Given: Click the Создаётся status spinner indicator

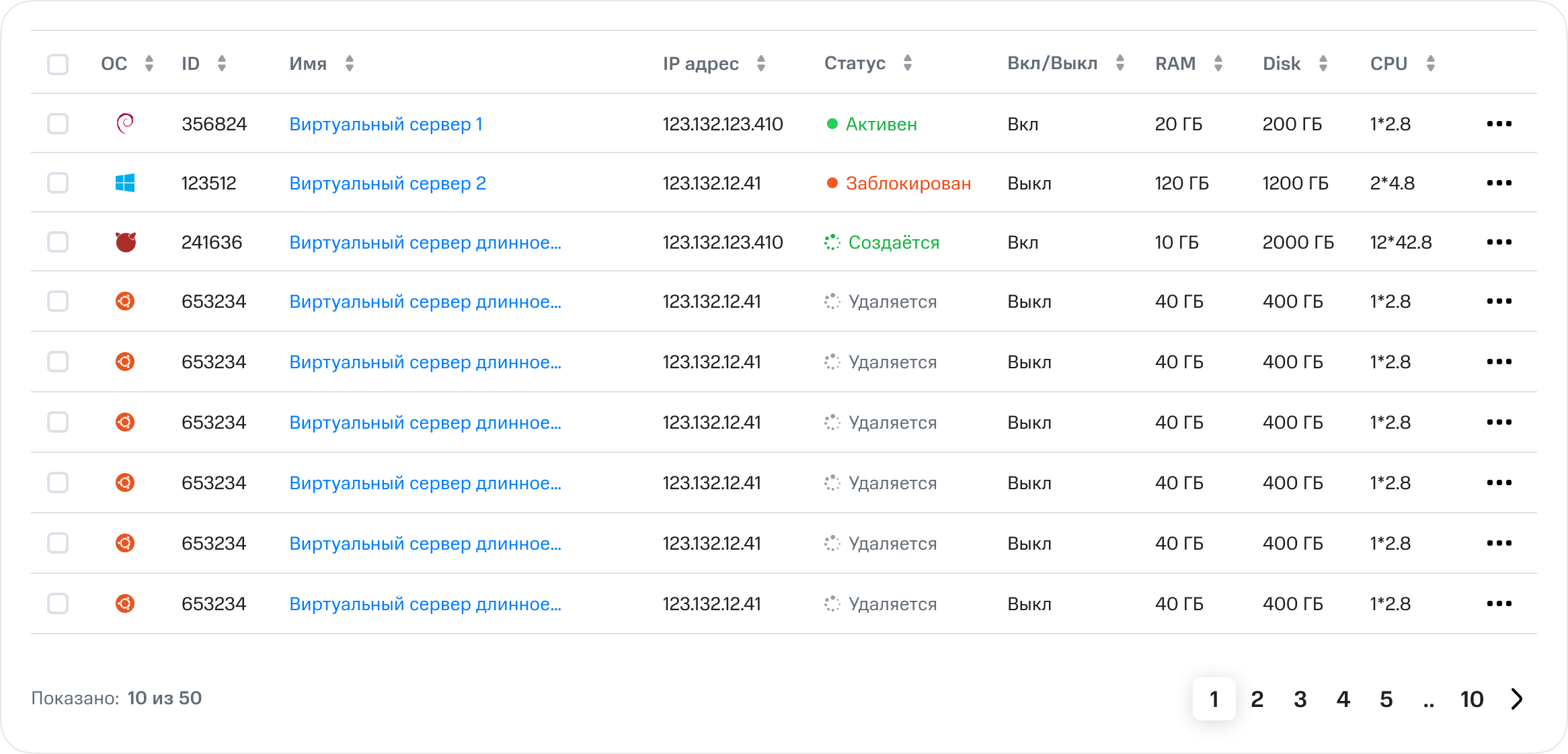Looking at the screenshot, I should pos(832,243).
